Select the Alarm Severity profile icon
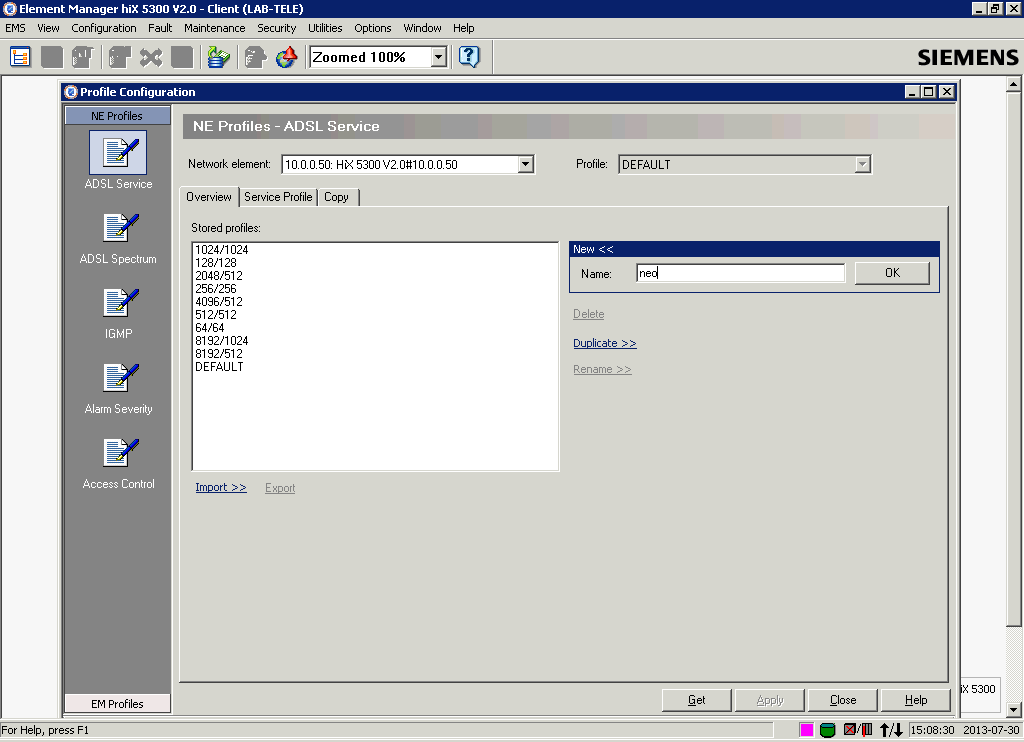This screenshot has width=1024, height=742. 120,378
